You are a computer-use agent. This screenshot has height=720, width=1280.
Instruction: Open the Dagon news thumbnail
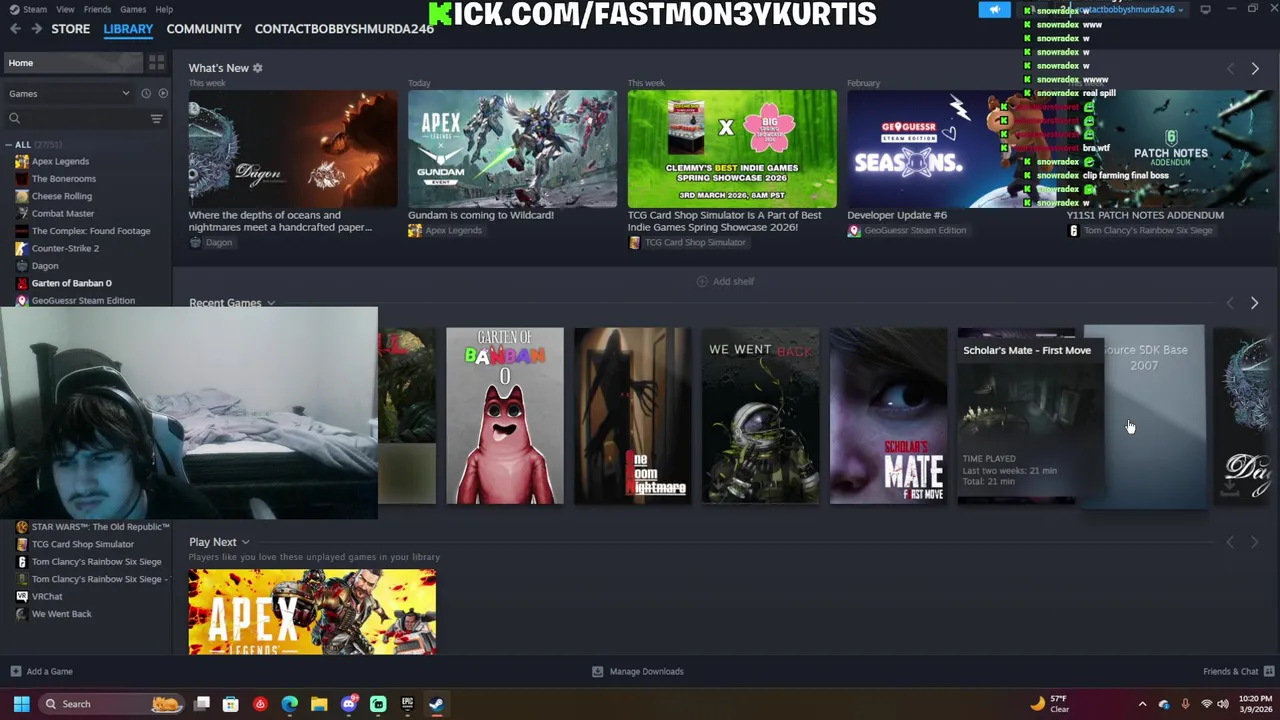[292, 149]
